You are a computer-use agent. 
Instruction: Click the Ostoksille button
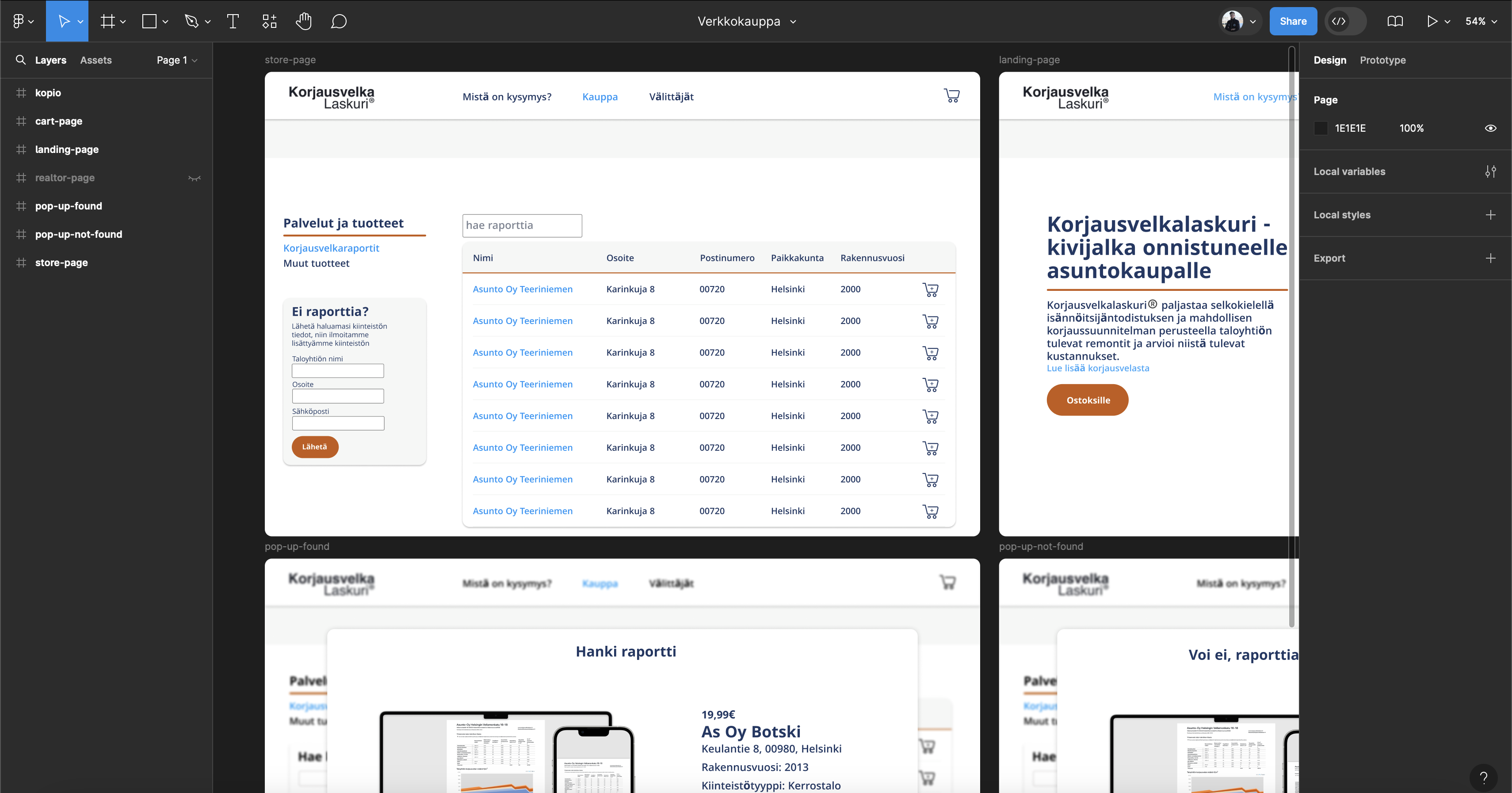[1088, 400]
